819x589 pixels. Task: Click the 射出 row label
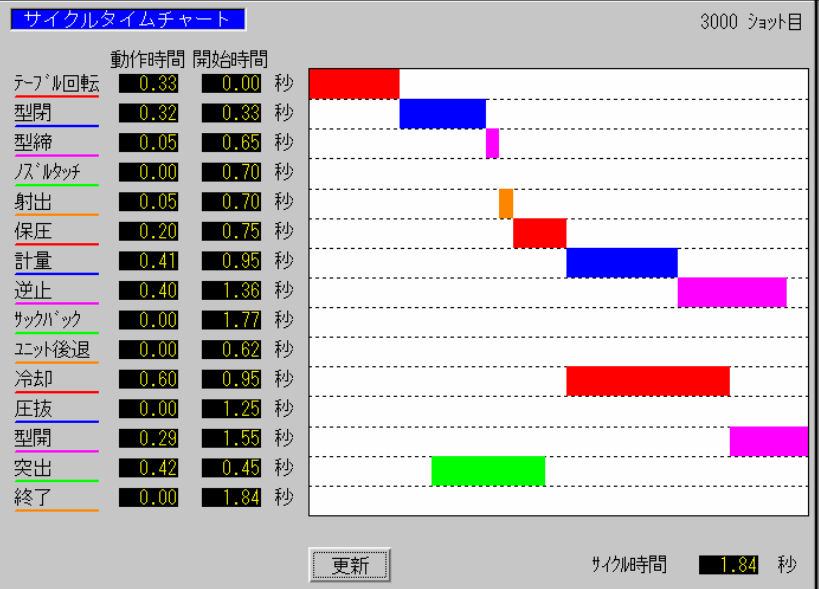point(33,202)
